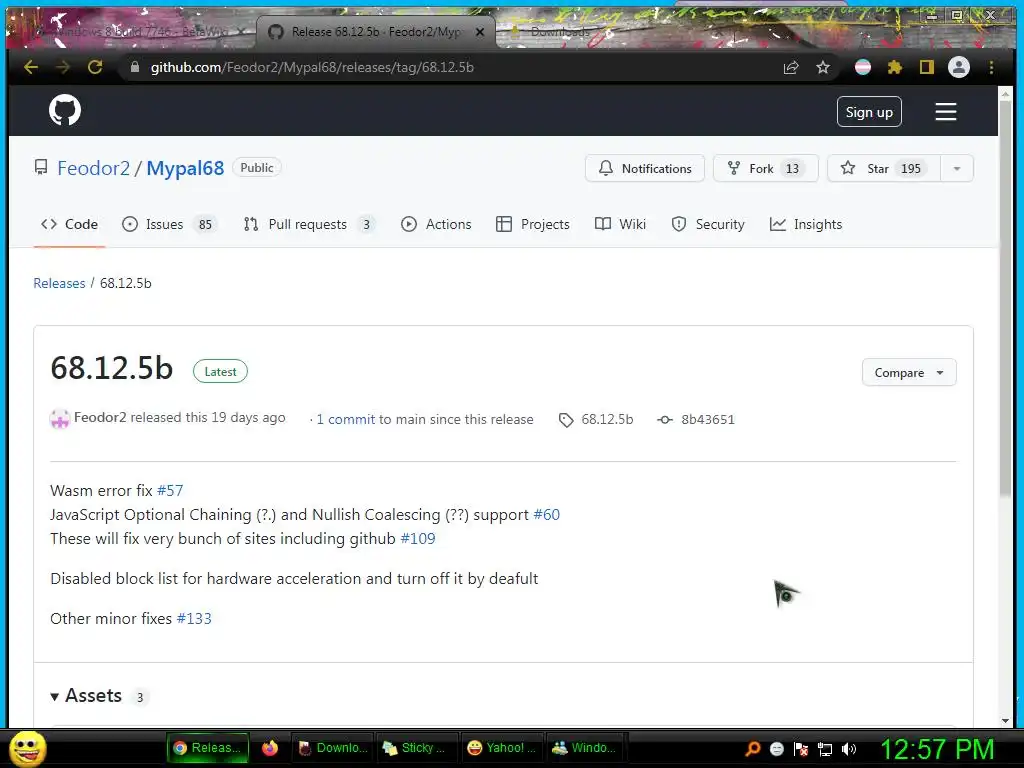Open the Wiki tab
Image resolution: width=1024 pixels, height=768 pixels.
coord(620,225)
